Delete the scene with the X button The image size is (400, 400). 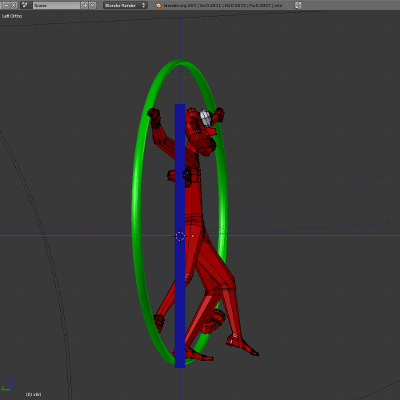click(x=92, y=5)
